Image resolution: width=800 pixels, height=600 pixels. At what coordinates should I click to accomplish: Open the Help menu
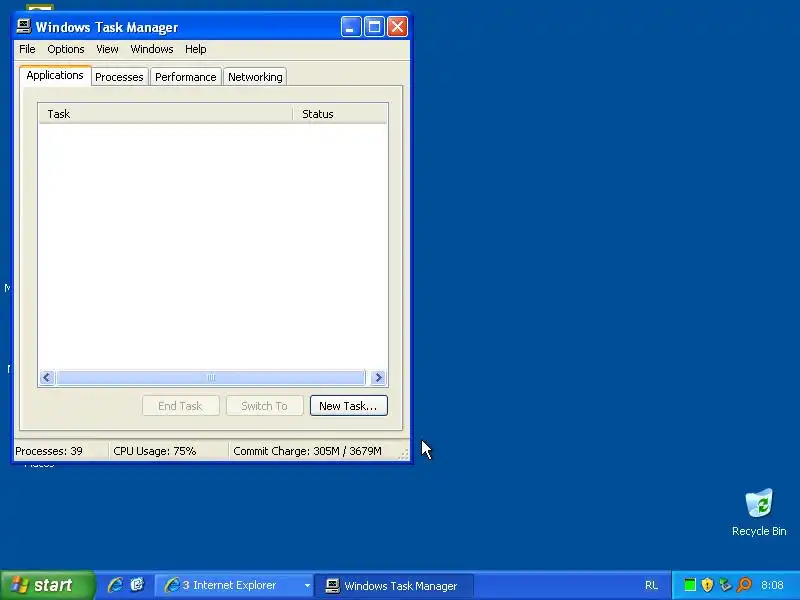pyautogui.click(x=195, y=49)
